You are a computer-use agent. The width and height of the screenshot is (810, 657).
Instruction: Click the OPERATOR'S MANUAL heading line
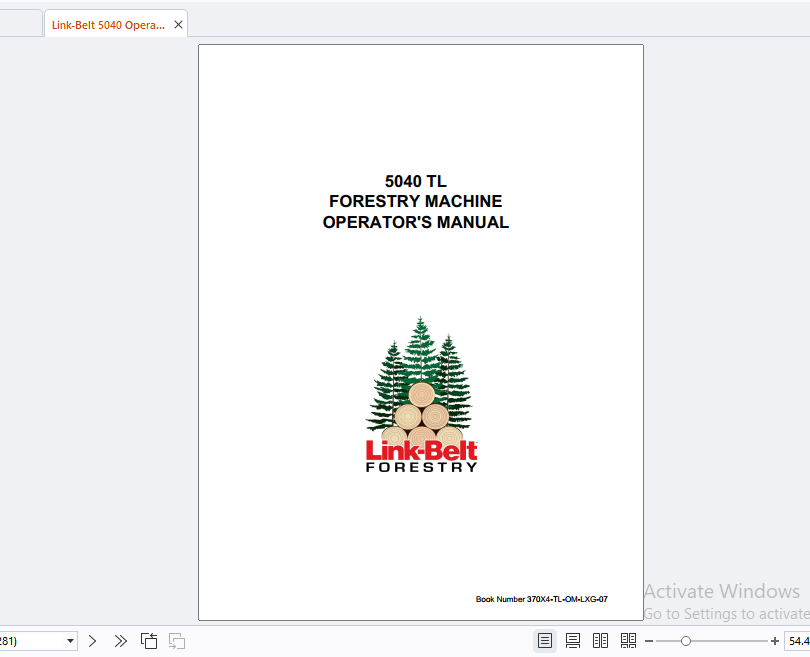[416, 222]
